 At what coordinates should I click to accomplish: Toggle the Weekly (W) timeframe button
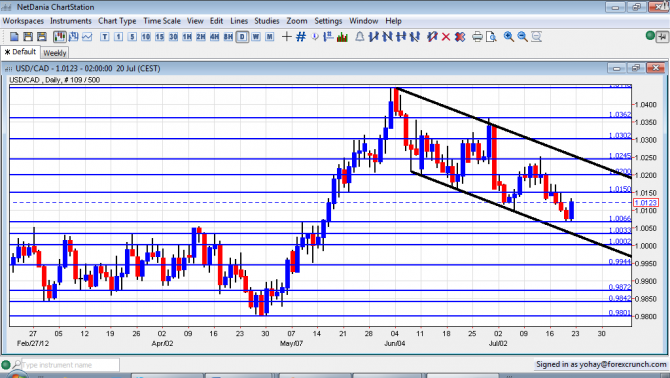[256, 37]
